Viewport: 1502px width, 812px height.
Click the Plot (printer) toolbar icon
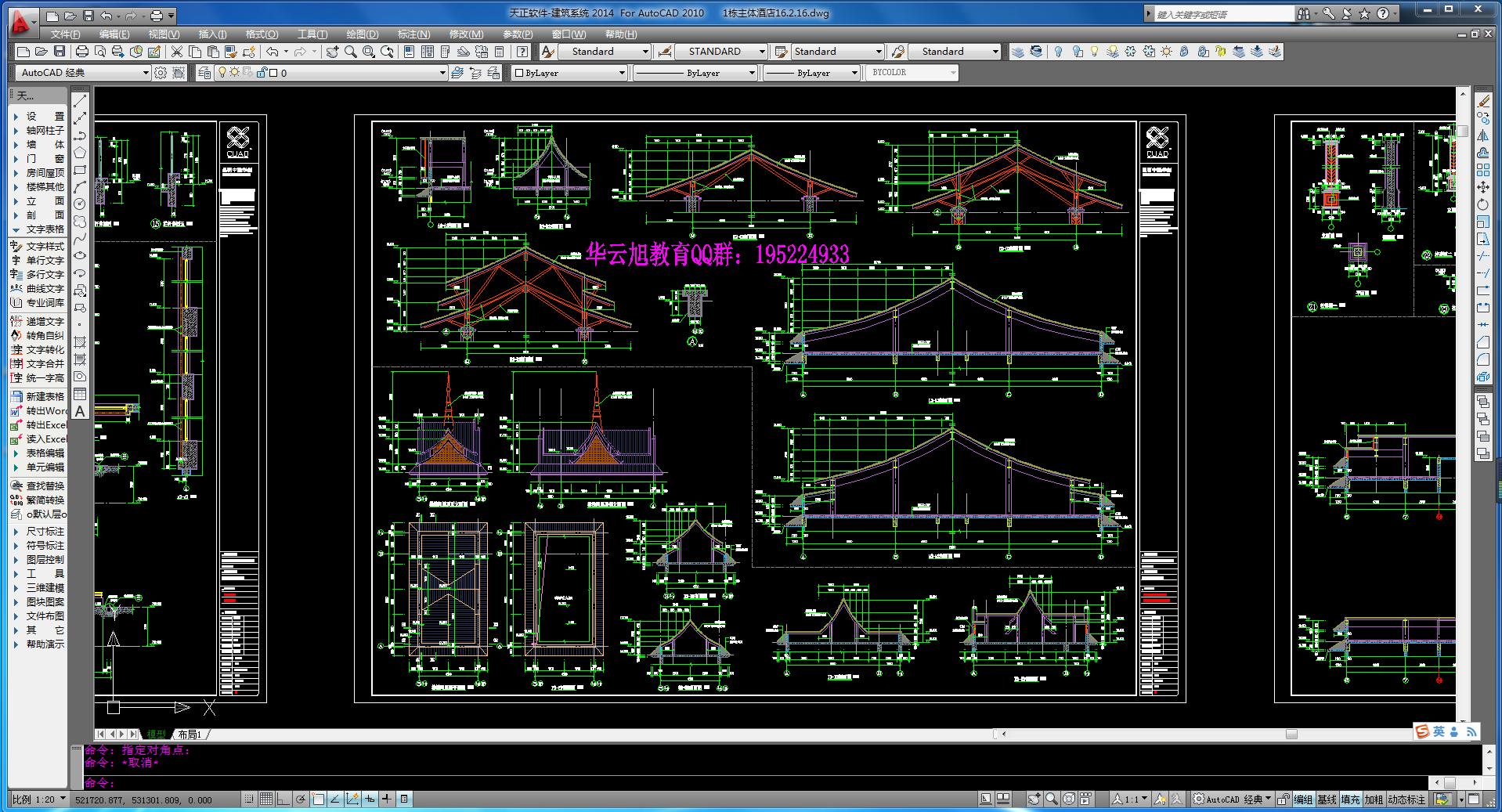81,52
